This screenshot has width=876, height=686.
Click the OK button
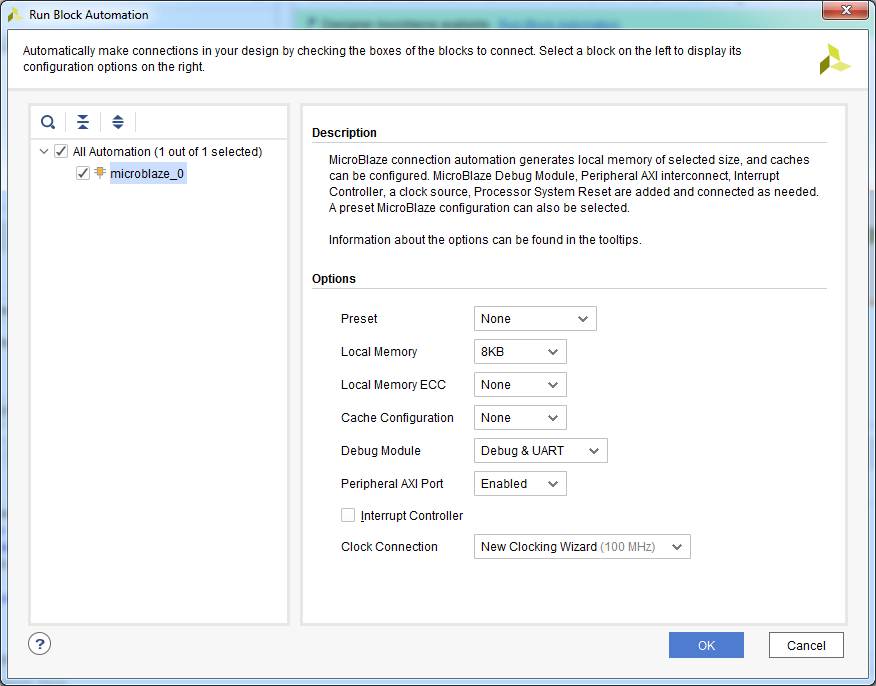click(706, 645)
